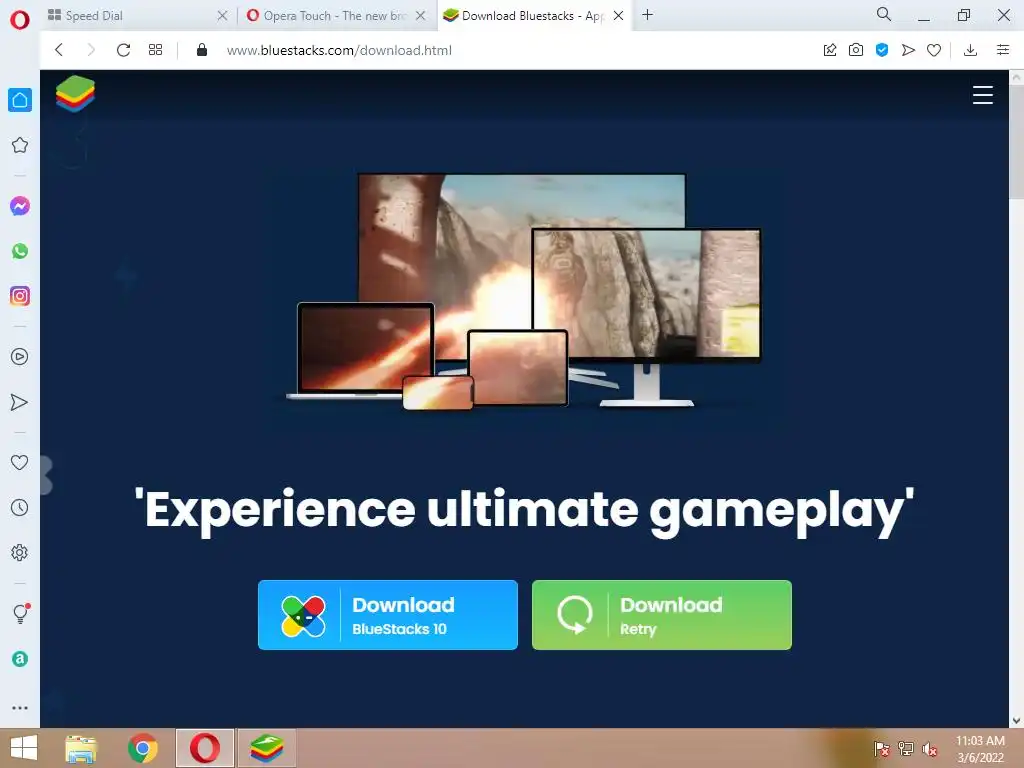
Task: Search open tabs with magnifier icon
Action: pyautogui.click(x=884, y=14)
